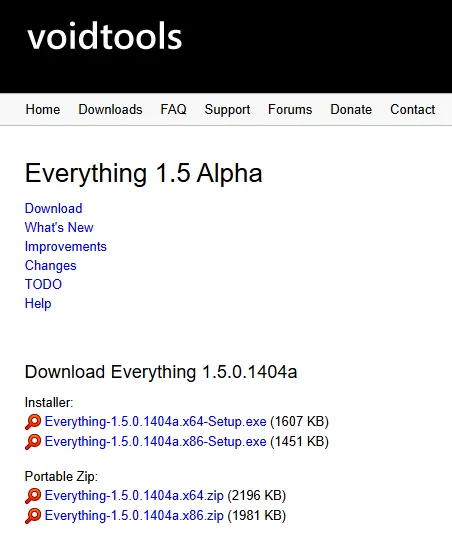Open the FAQ page
Viewport: 452px width, 545px height.
pos(173,109)
